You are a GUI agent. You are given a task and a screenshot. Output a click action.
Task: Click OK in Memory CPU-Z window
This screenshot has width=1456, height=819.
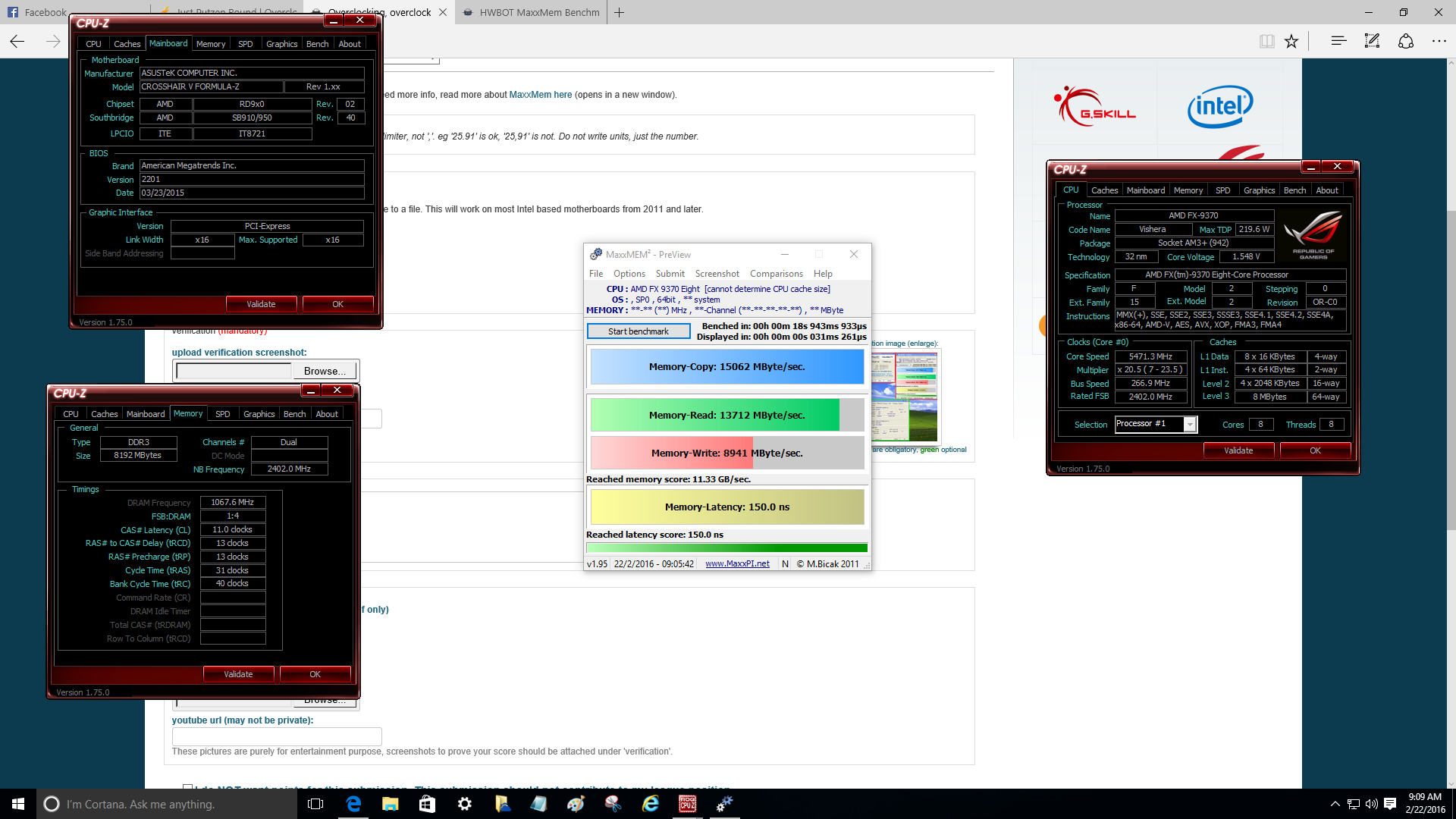[x=315, y=674]
